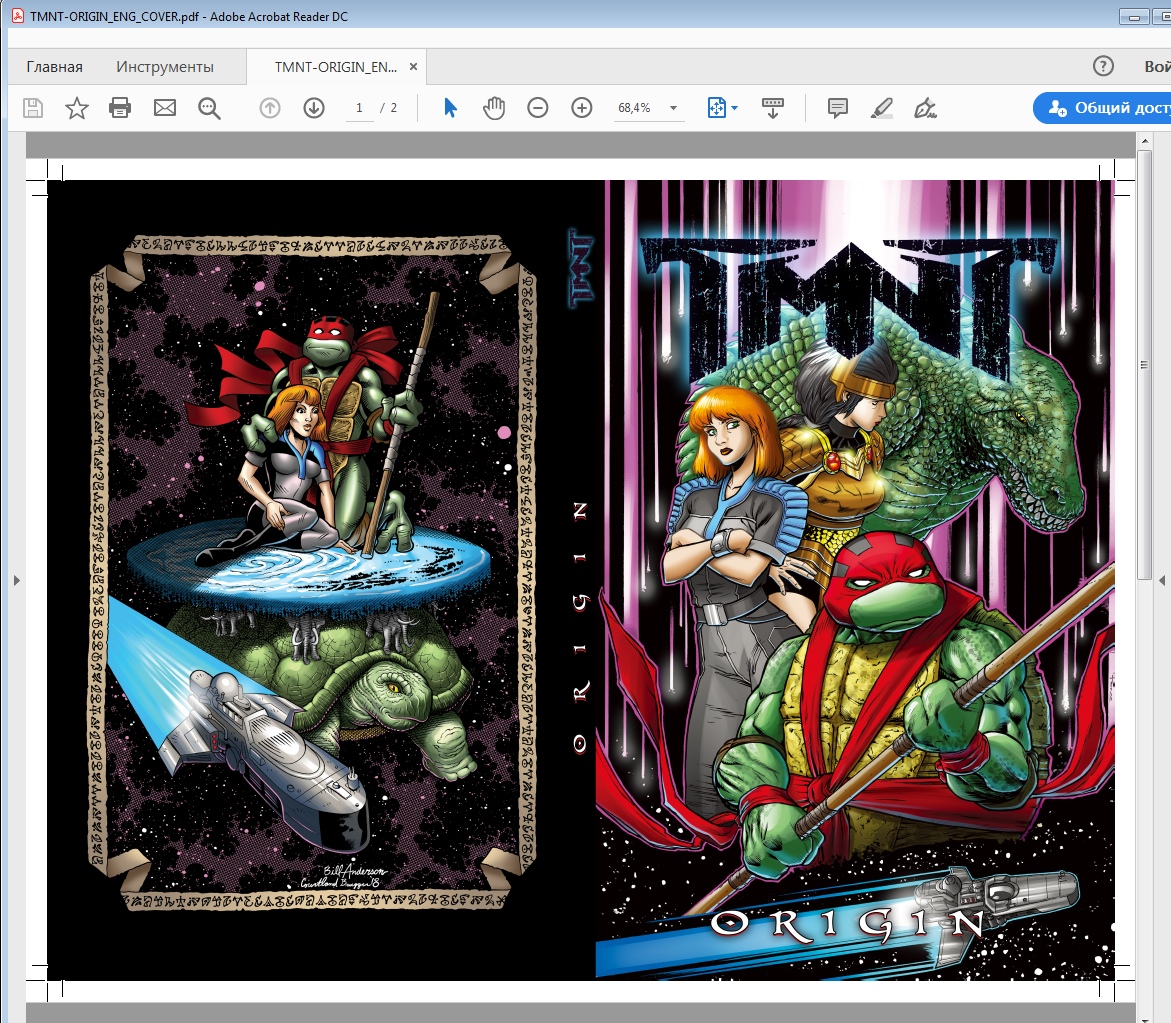Open the find text magnifier tool
The image size is (1171, 1023).
point(209,108)
